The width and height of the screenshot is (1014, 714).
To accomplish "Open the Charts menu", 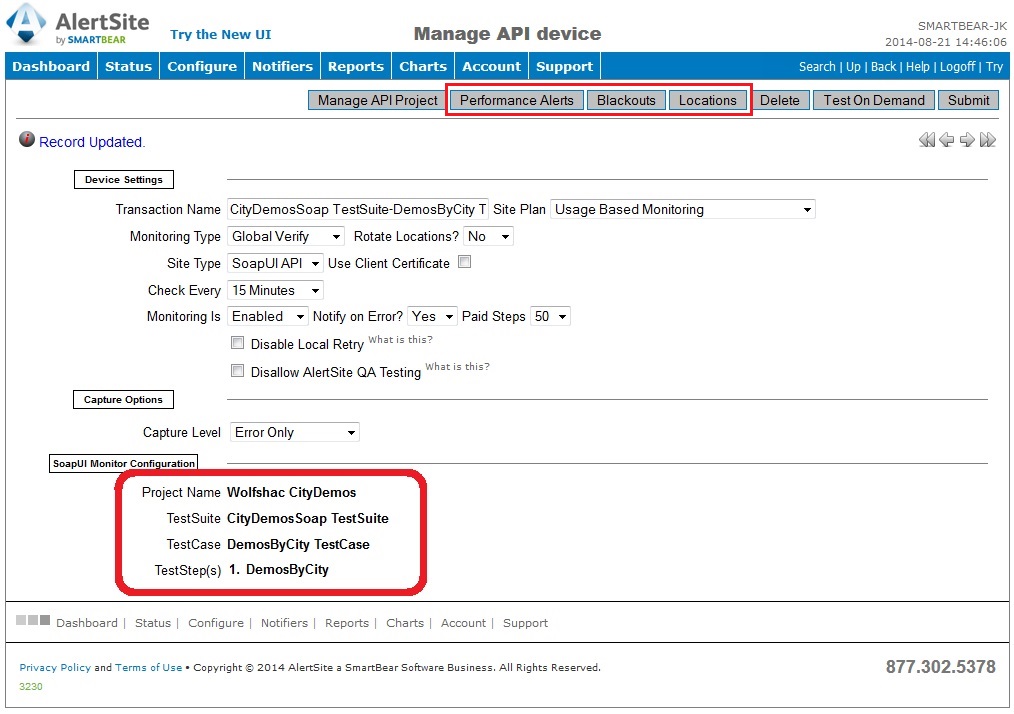I will coord(423,66).
